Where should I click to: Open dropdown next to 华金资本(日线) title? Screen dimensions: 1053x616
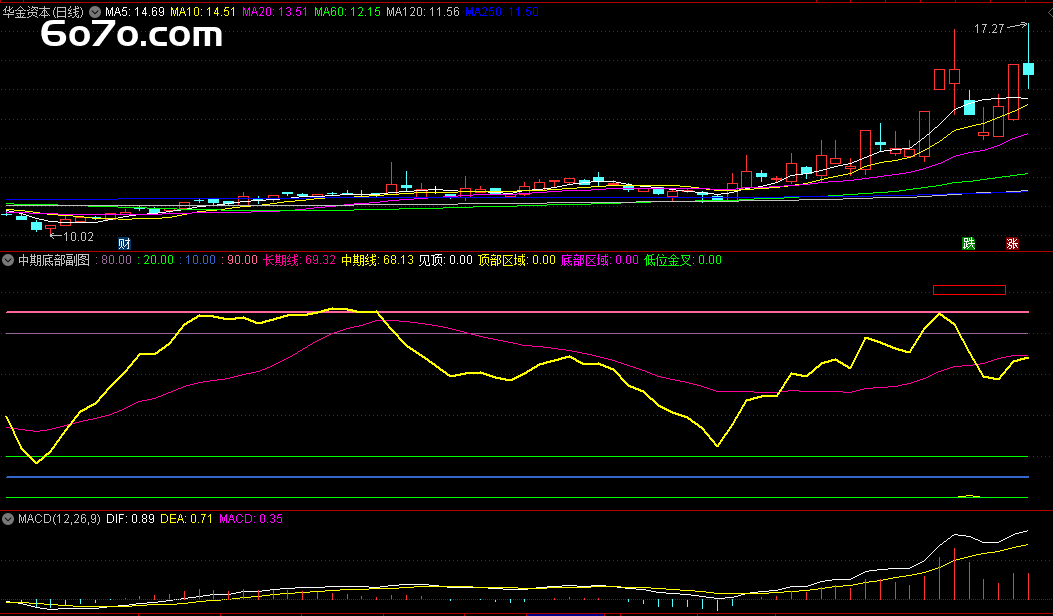point(95,12)
